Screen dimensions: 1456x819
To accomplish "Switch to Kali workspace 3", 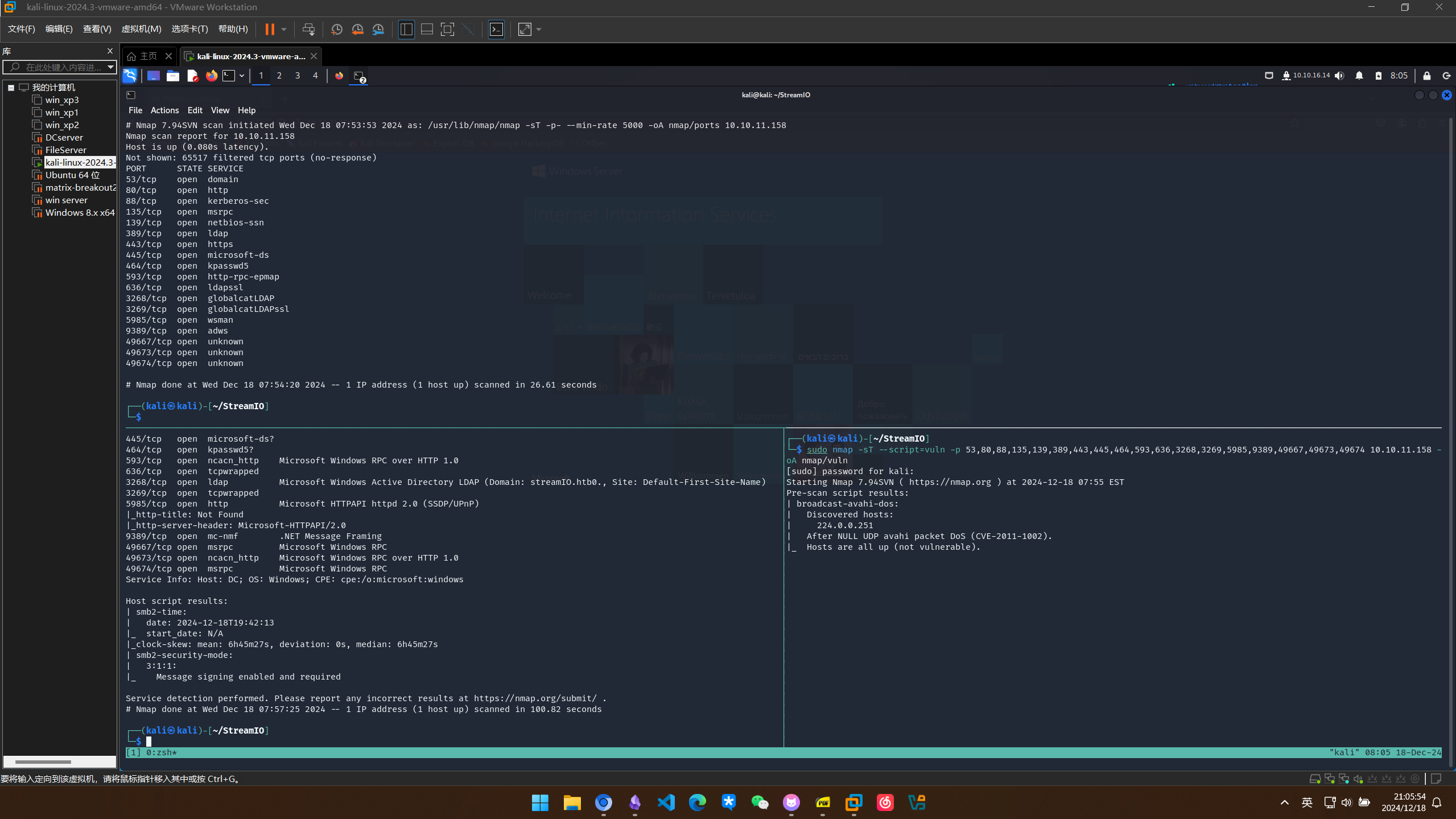I will click(297, 76).
